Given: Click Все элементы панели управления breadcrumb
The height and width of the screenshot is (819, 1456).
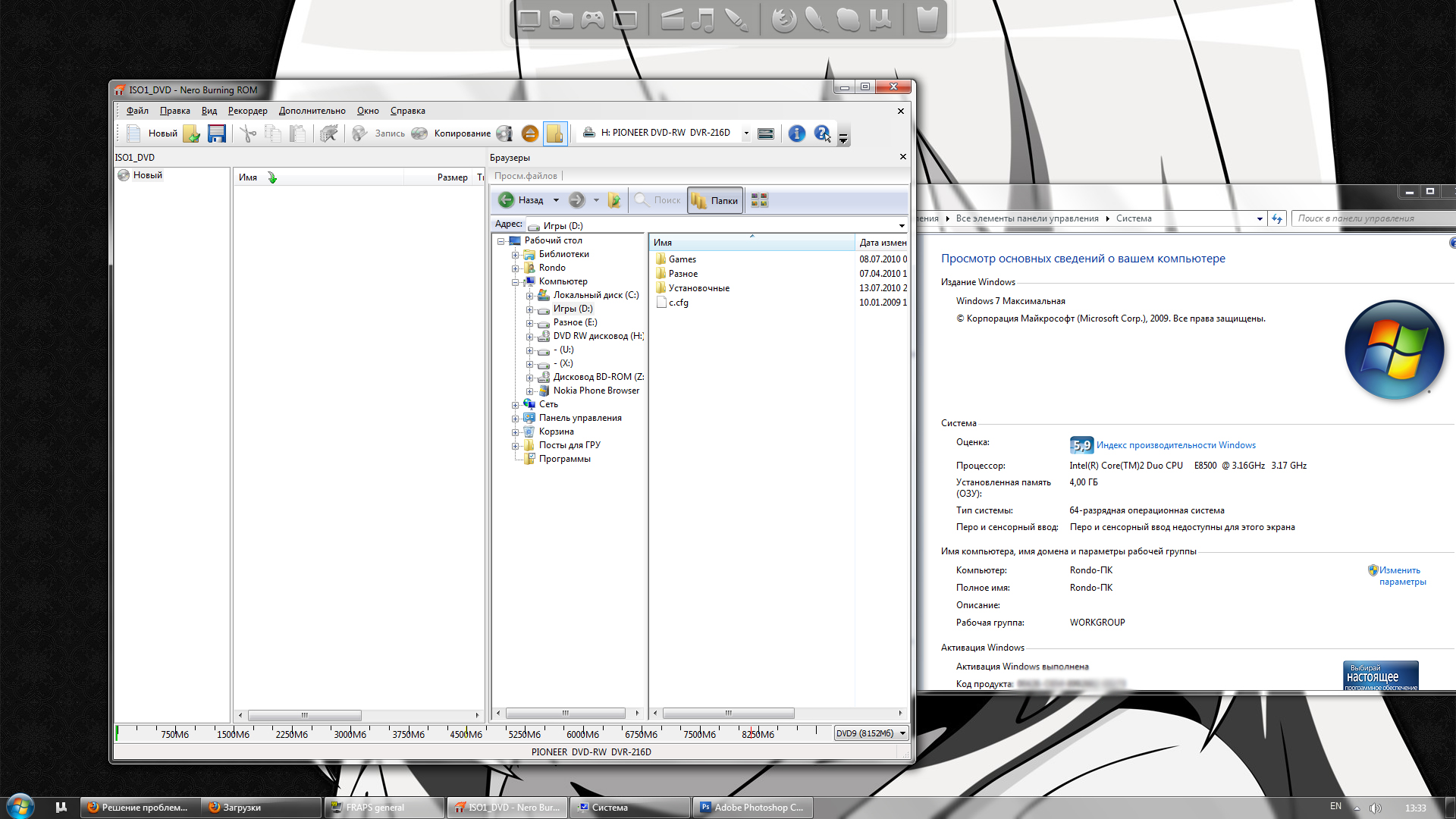Looking at the screenshot, I should tap(1027, 218).
